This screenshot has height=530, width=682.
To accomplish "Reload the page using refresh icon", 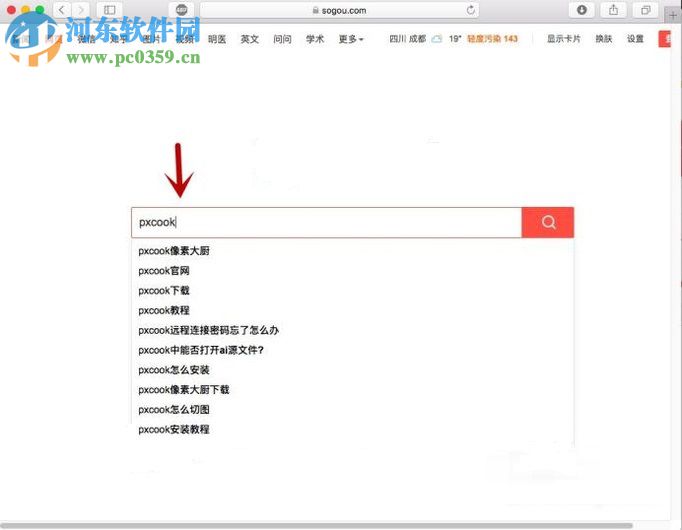I will [470, 10].
